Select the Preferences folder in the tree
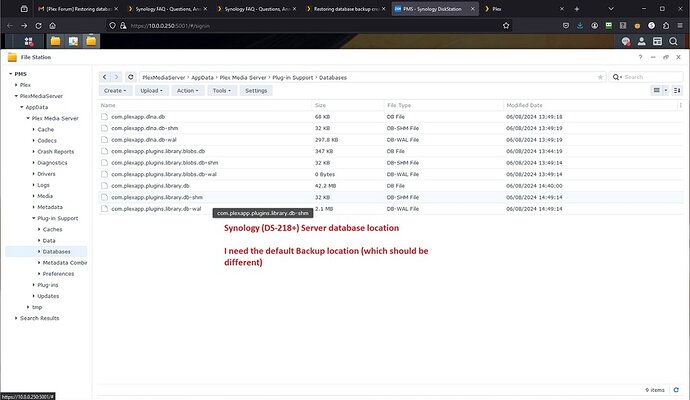The width and height of the screenshot is (690, 400). click(x=58, y=274)
